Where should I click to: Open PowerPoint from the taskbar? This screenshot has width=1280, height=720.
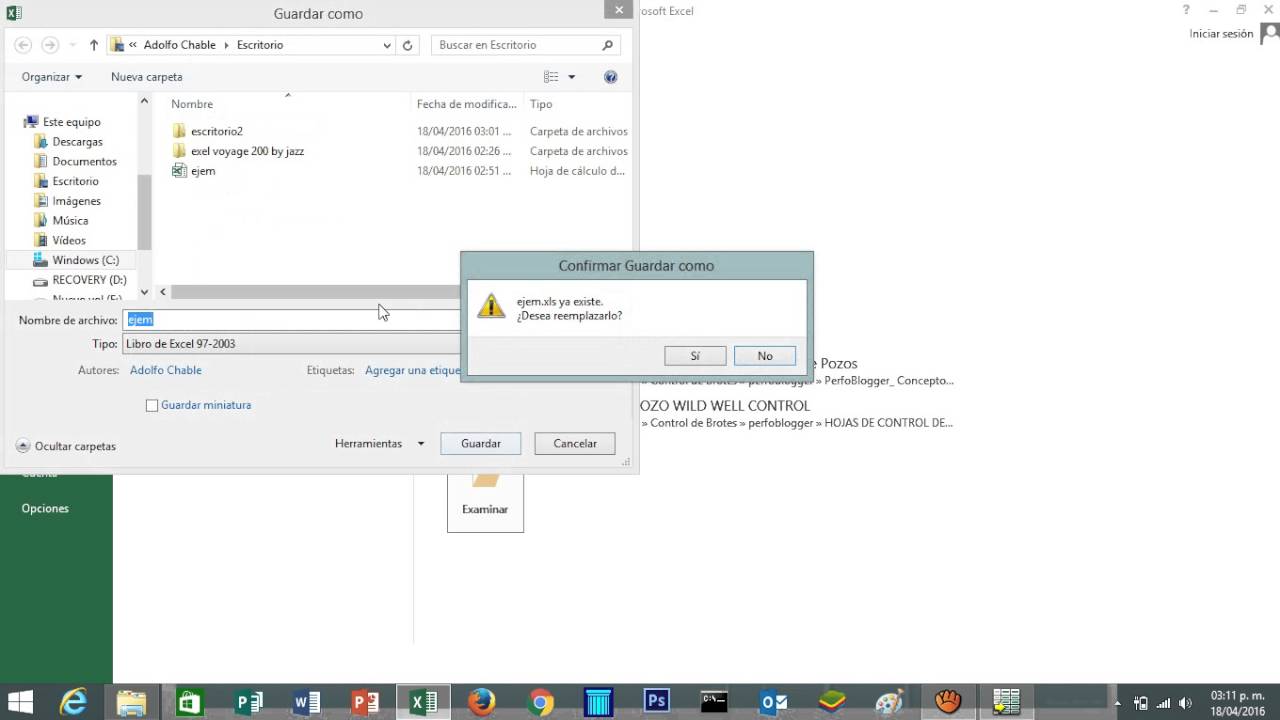(x=365, y=702)
